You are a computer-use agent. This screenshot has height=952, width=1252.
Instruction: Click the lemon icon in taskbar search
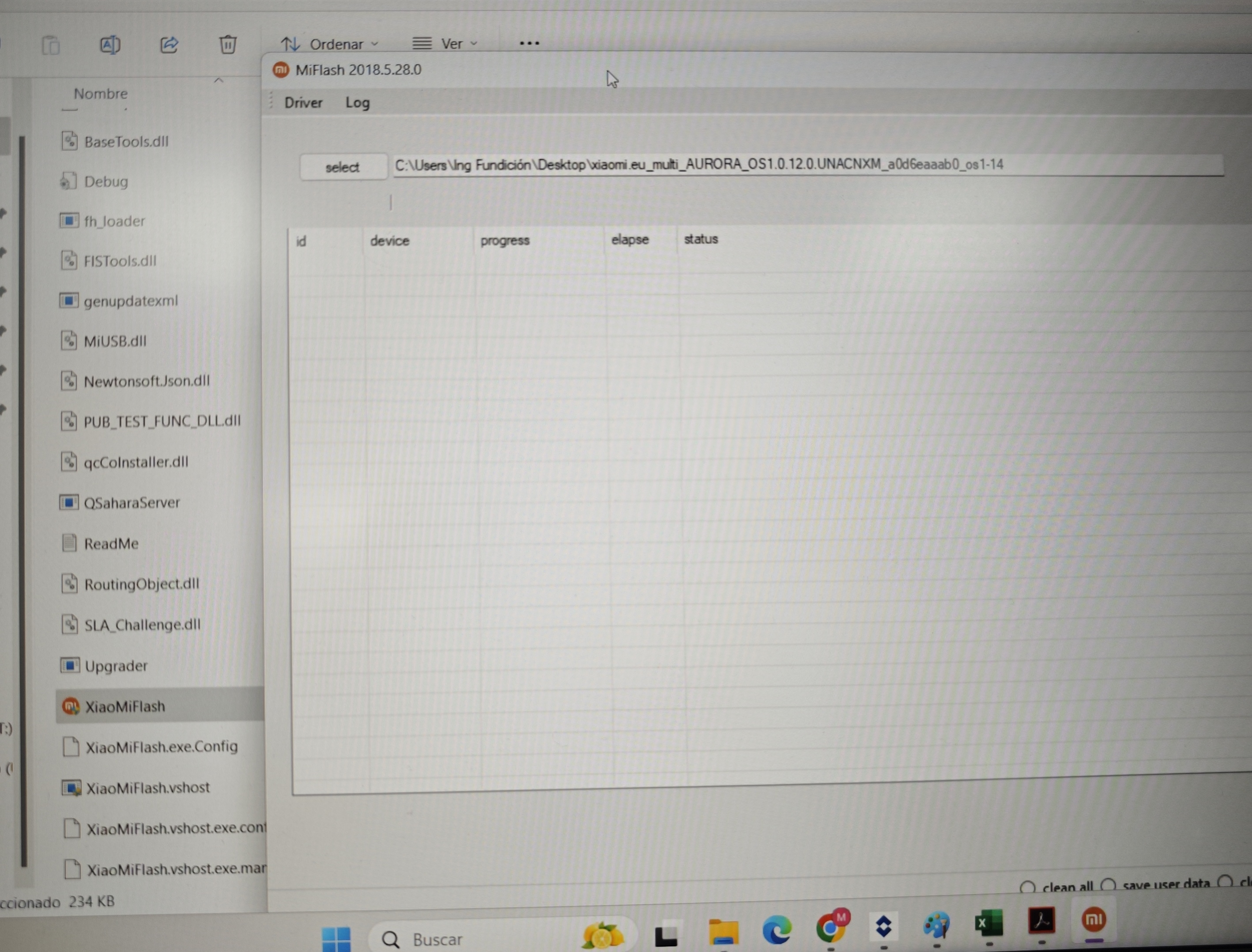603,935
